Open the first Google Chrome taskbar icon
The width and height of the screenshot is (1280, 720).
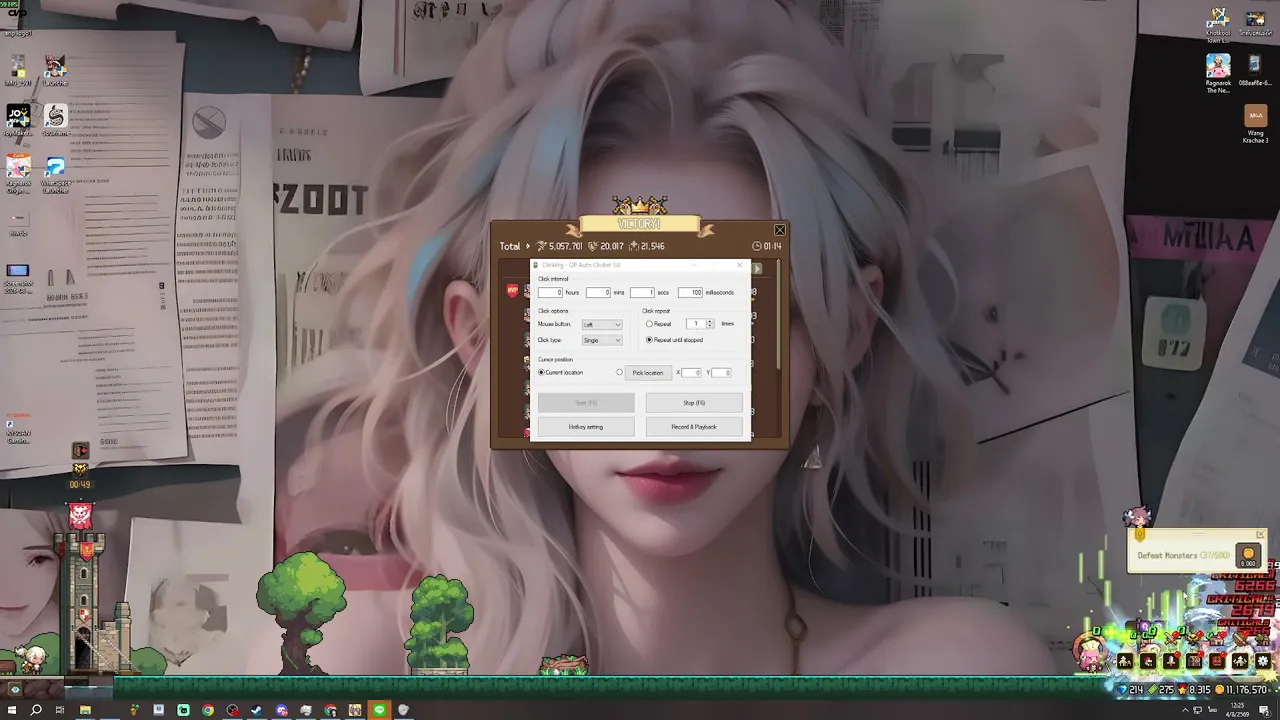point(208,710)
